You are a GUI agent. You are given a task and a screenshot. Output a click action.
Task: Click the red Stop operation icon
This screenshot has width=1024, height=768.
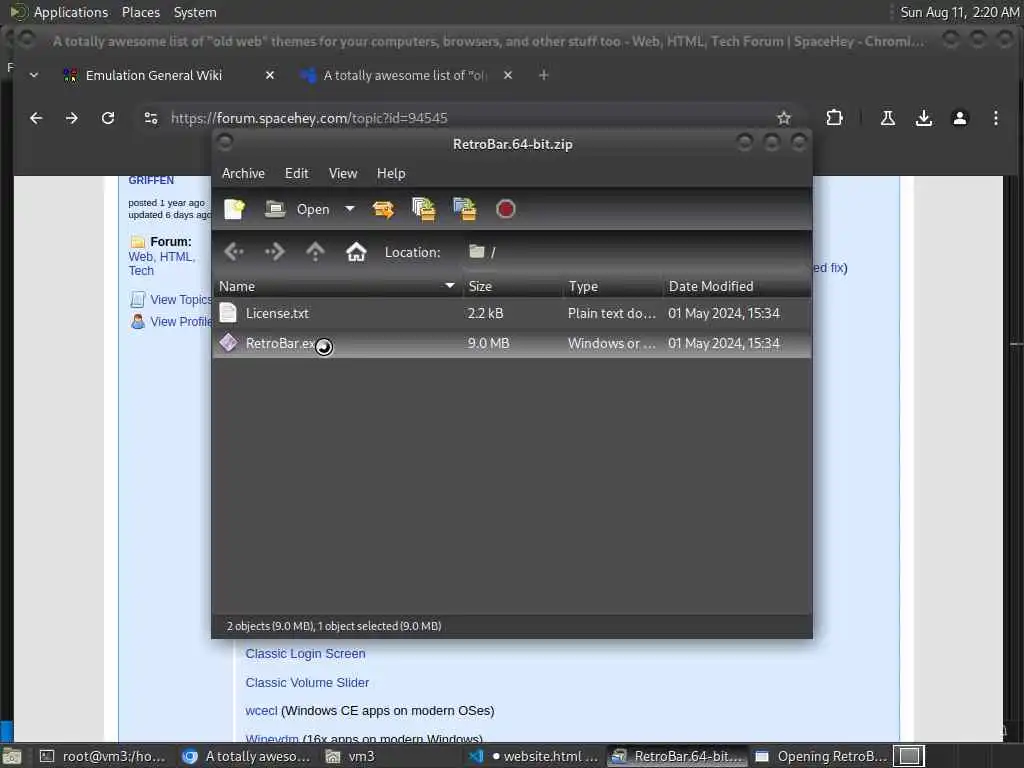[505, 209]
